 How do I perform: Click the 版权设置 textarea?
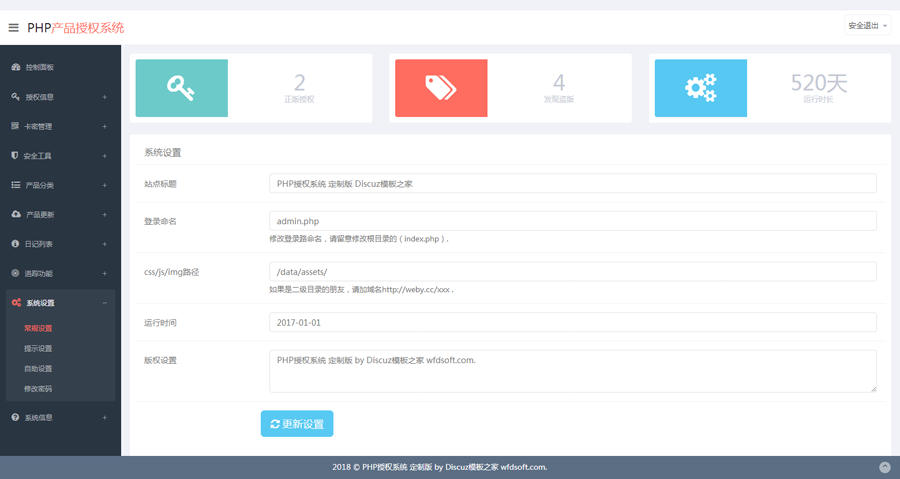(x=573, y=371)
